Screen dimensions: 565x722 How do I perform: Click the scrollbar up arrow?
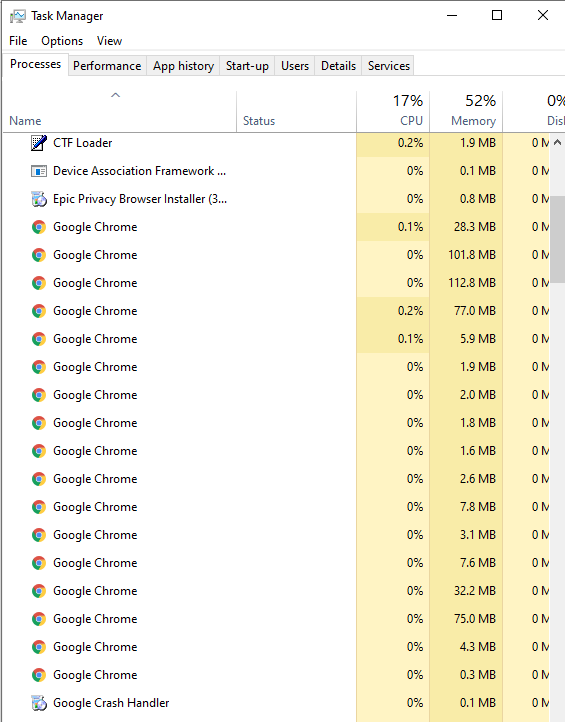[x=557, y=142]
